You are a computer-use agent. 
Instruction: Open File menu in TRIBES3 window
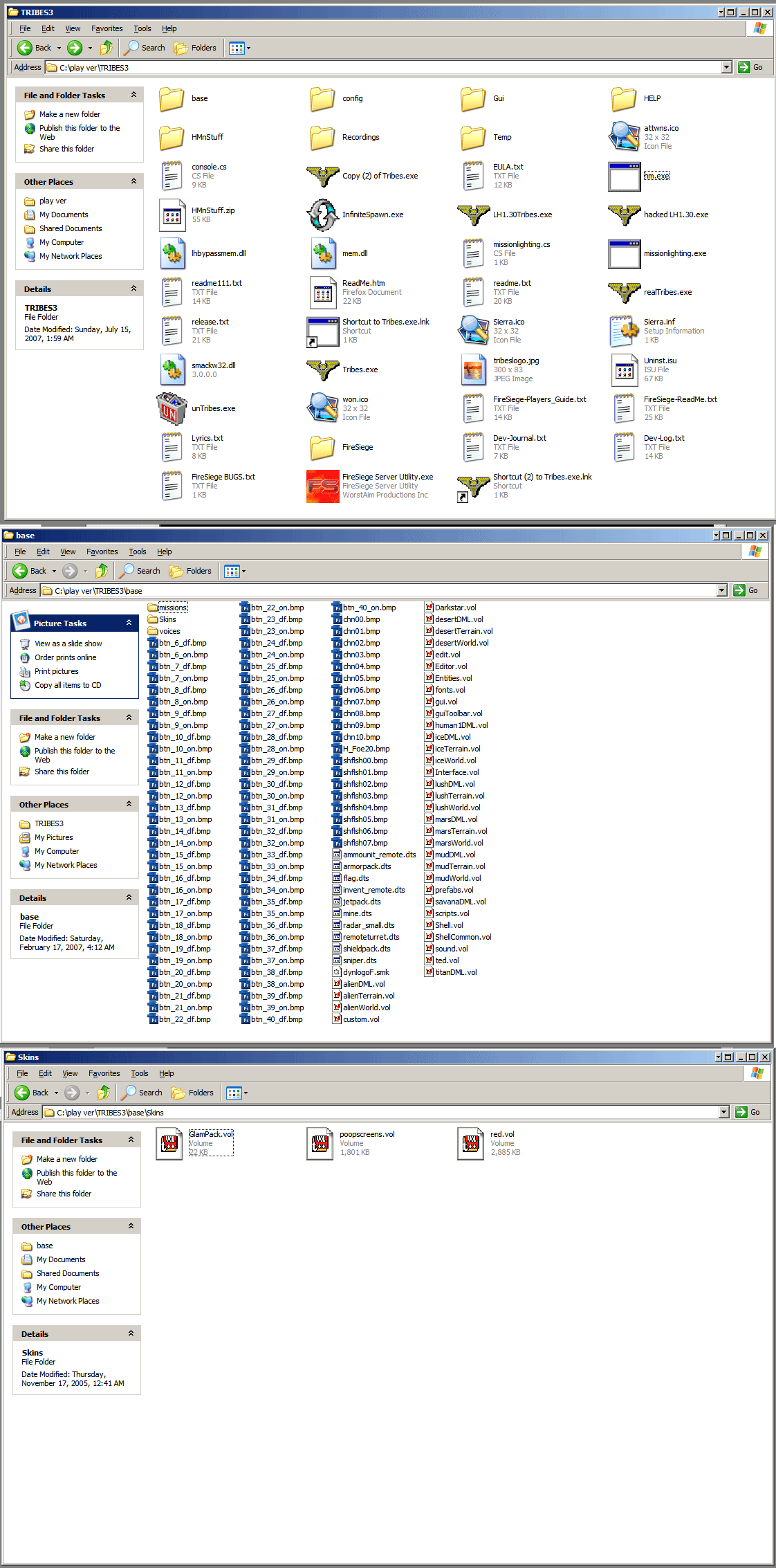click(25, 28)
